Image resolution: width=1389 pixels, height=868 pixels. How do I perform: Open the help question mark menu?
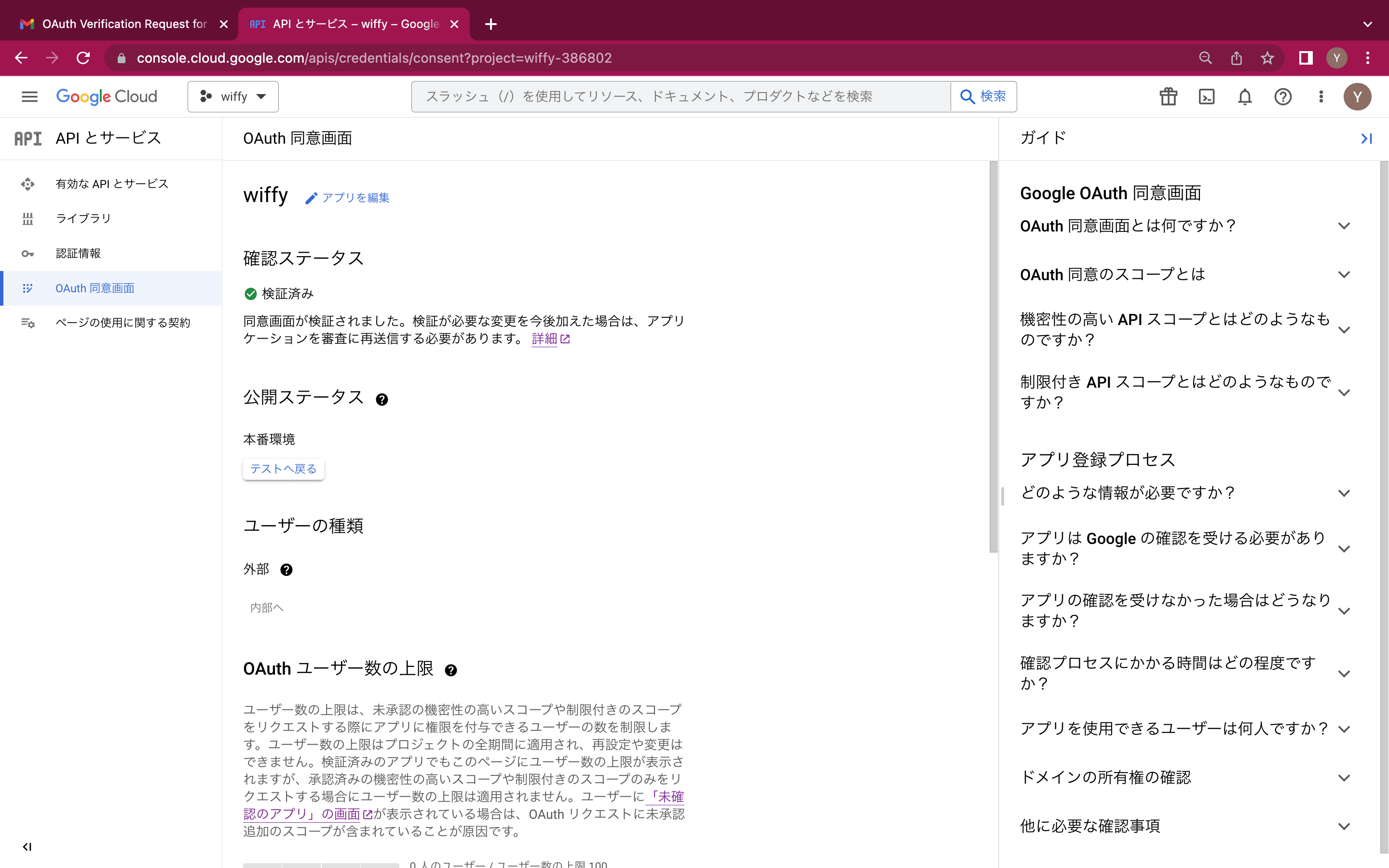pyautogui.click(x=1283, y=96)
